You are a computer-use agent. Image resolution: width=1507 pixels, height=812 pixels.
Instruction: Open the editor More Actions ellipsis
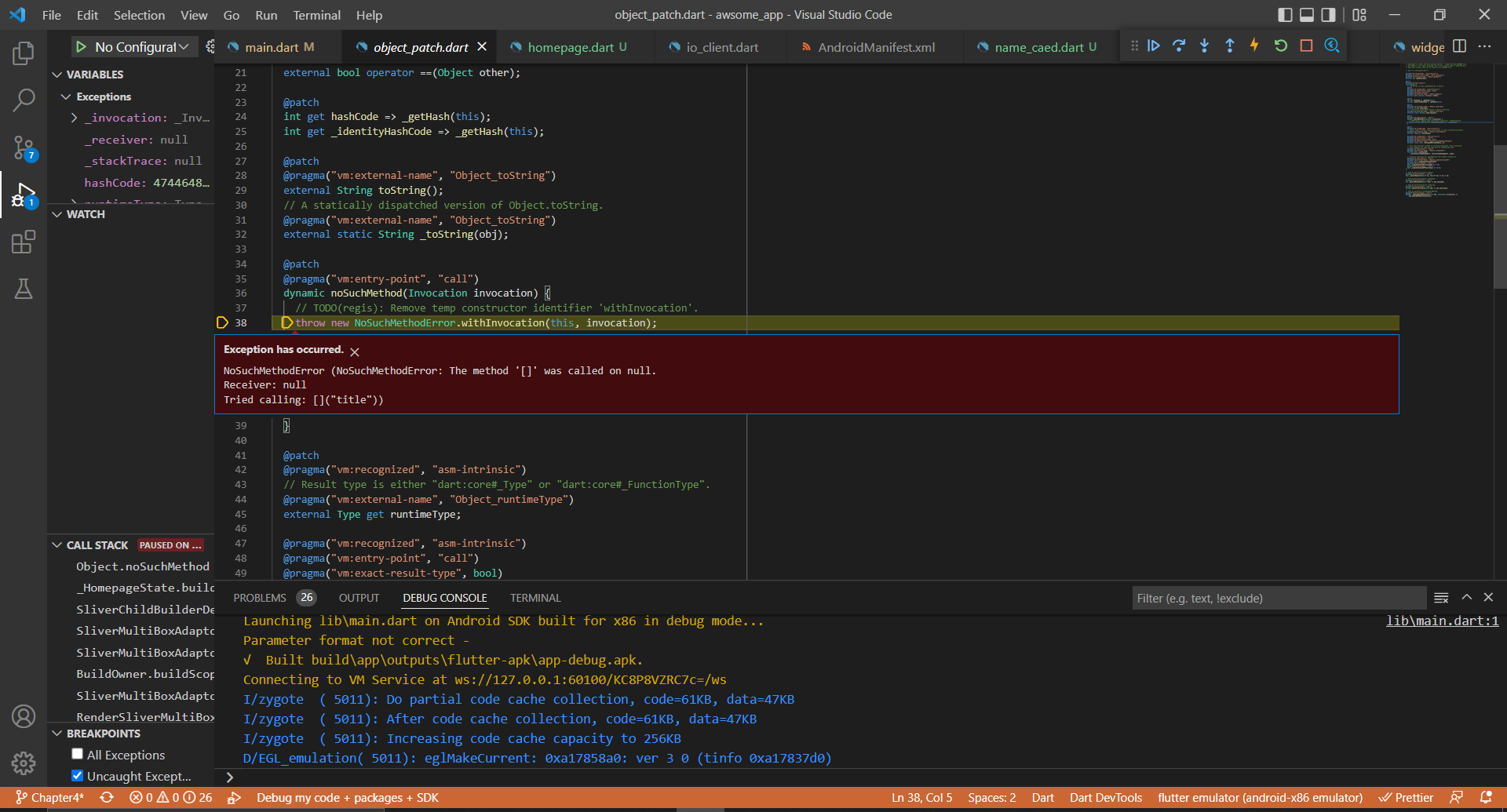point(1484,46)
